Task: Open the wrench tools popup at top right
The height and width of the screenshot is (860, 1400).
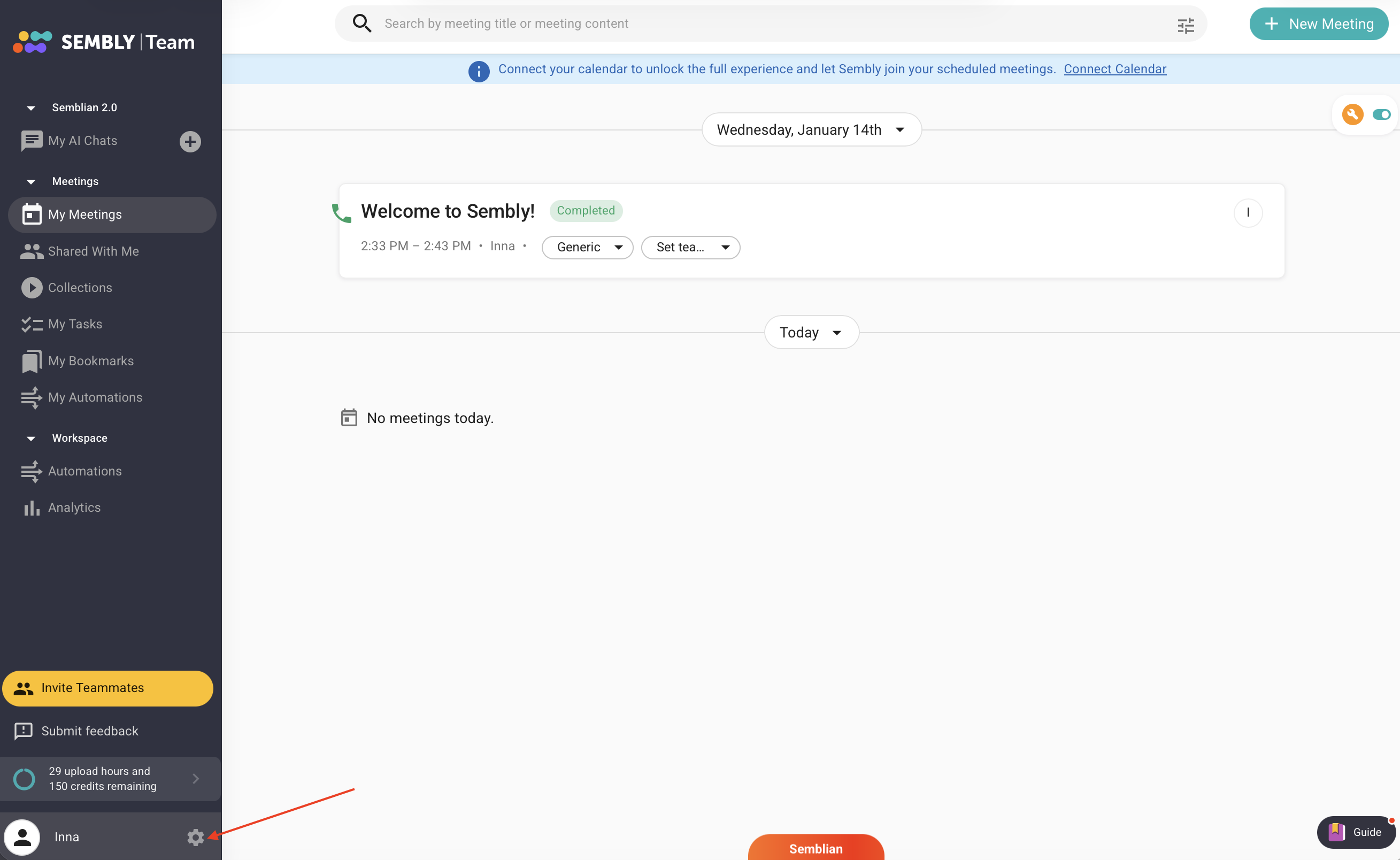Action: tap(1353, 114)
